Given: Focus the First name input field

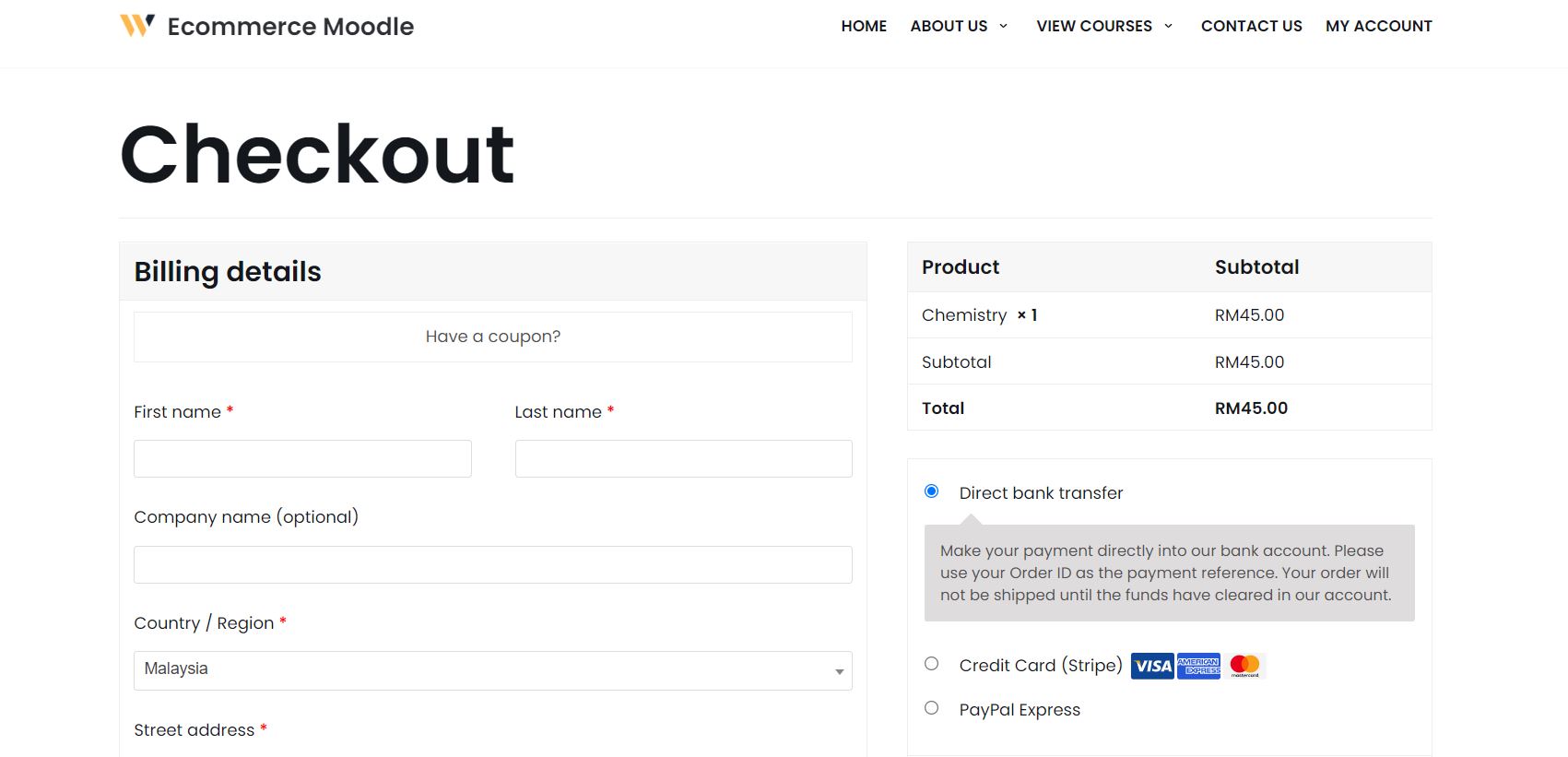Looking at the screenshot, I should coord(302,458).
